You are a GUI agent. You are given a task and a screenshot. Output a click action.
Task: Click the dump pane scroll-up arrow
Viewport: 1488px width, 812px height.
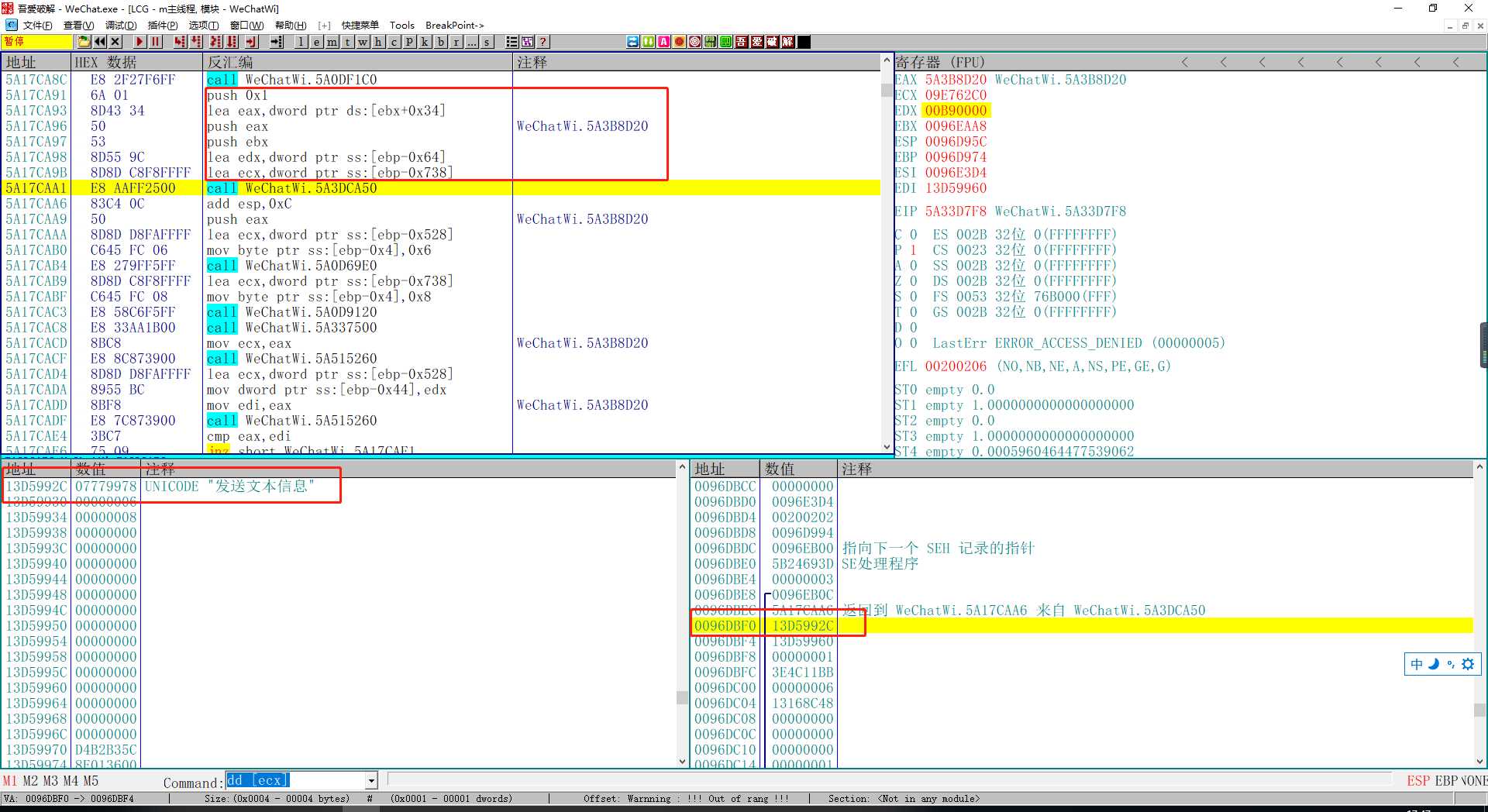683,467
